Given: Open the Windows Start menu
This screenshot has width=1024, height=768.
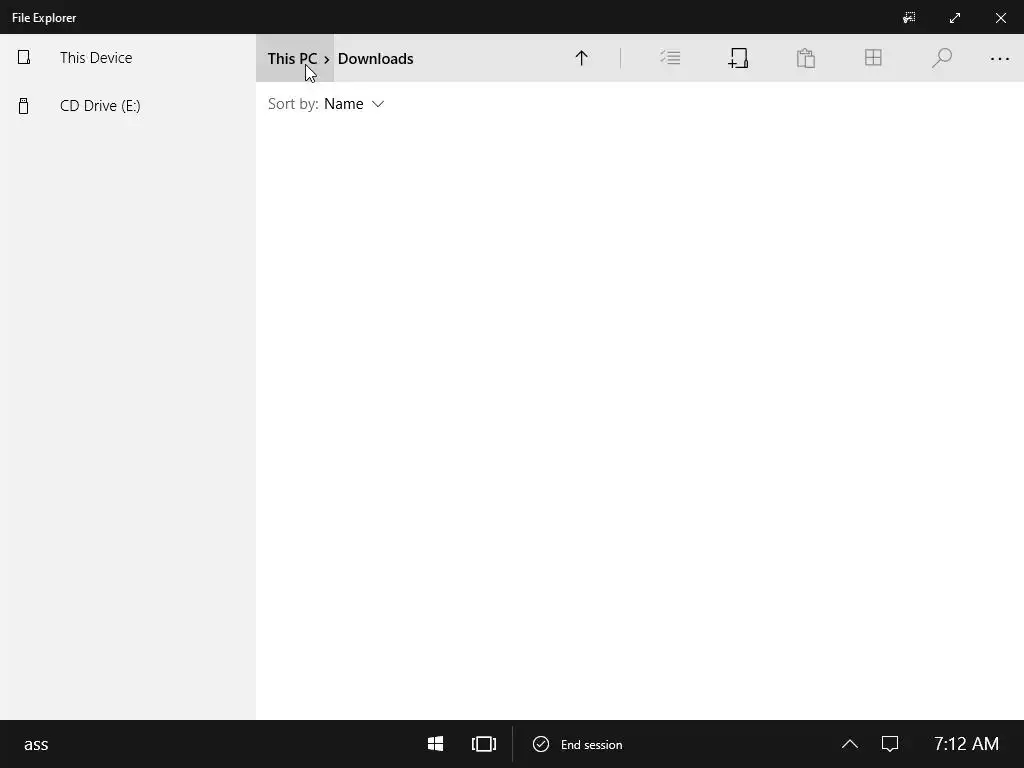Looking at the screenshot, I should pyautogui.click(x=436, y=744).
